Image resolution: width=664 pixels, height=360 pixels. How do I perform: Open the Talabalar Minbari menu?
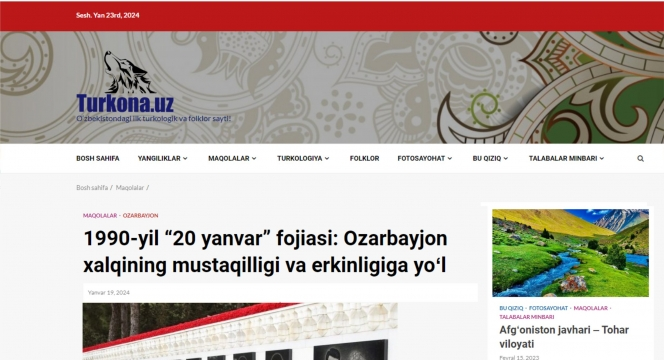tap(563, 158)
